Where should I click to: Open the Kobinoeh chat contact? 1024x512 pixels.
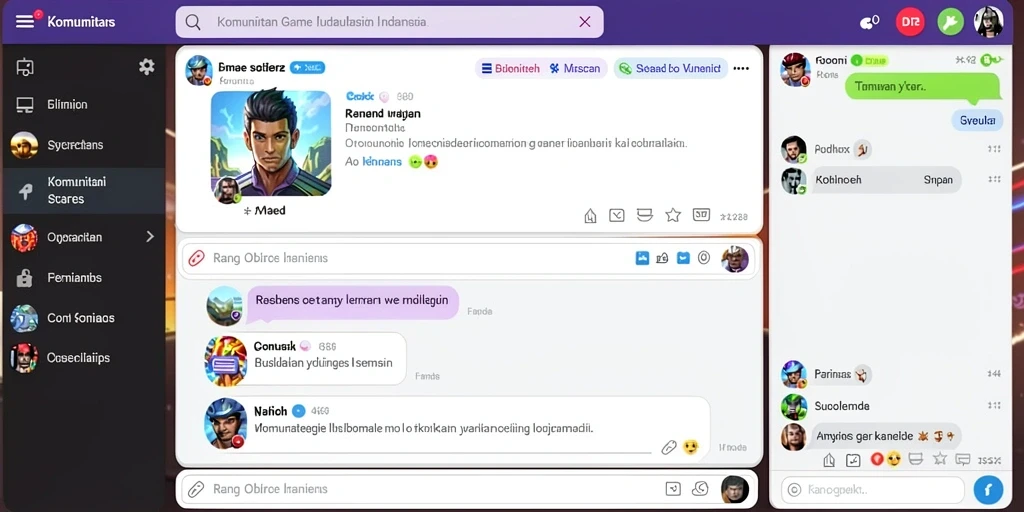click(x=871, y=180)
